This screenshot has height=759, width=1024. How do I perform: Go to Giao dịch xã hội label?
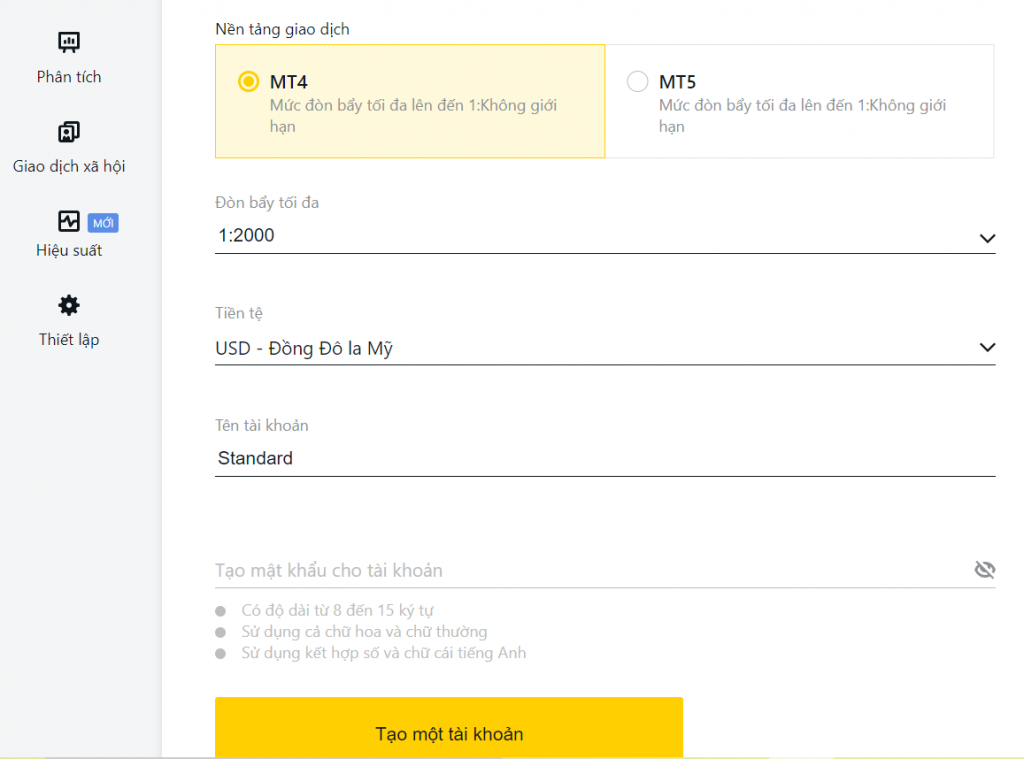coord(69,167)
